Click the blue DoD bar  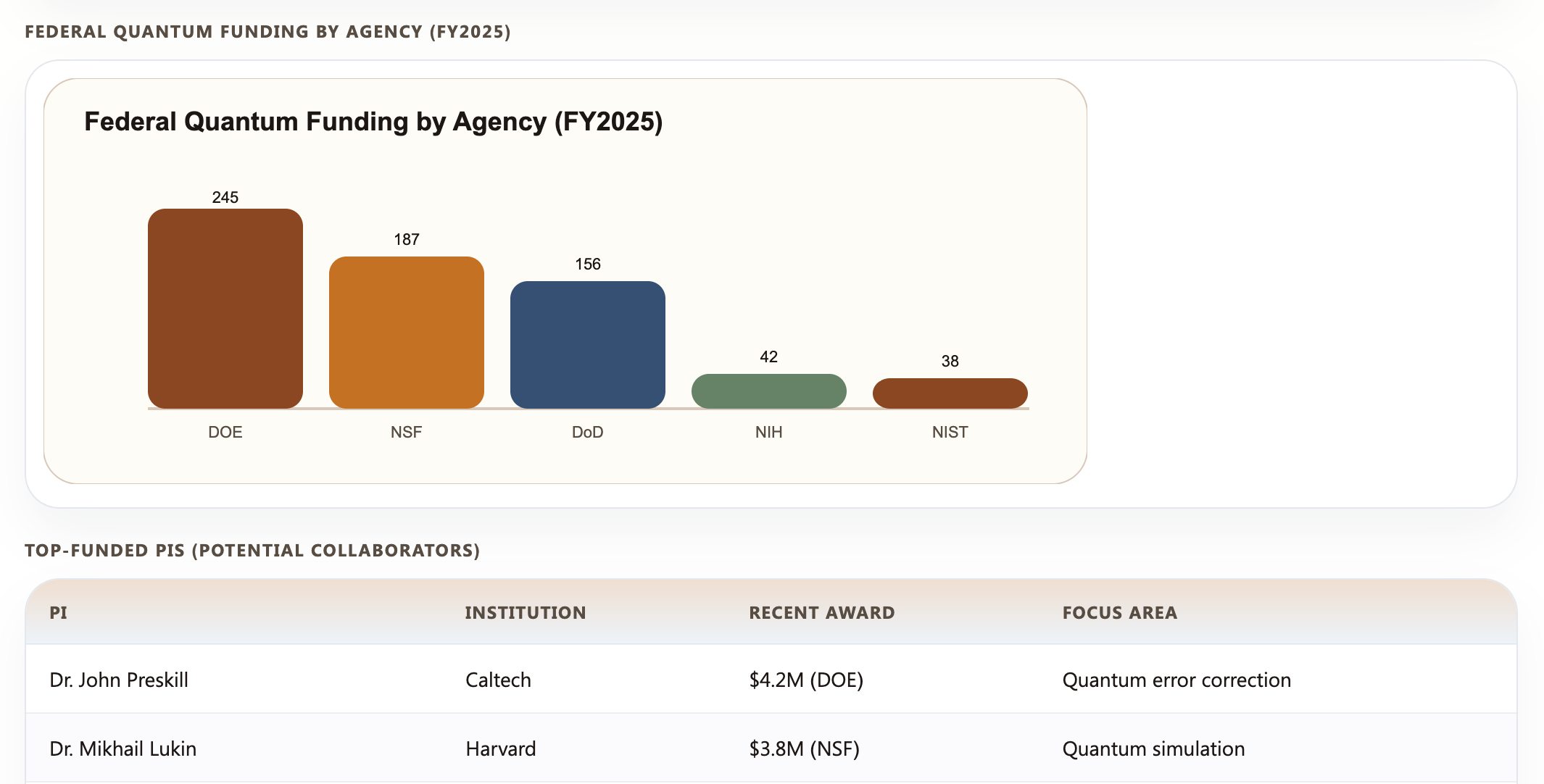pyautogui.click(x=587, y=345)
